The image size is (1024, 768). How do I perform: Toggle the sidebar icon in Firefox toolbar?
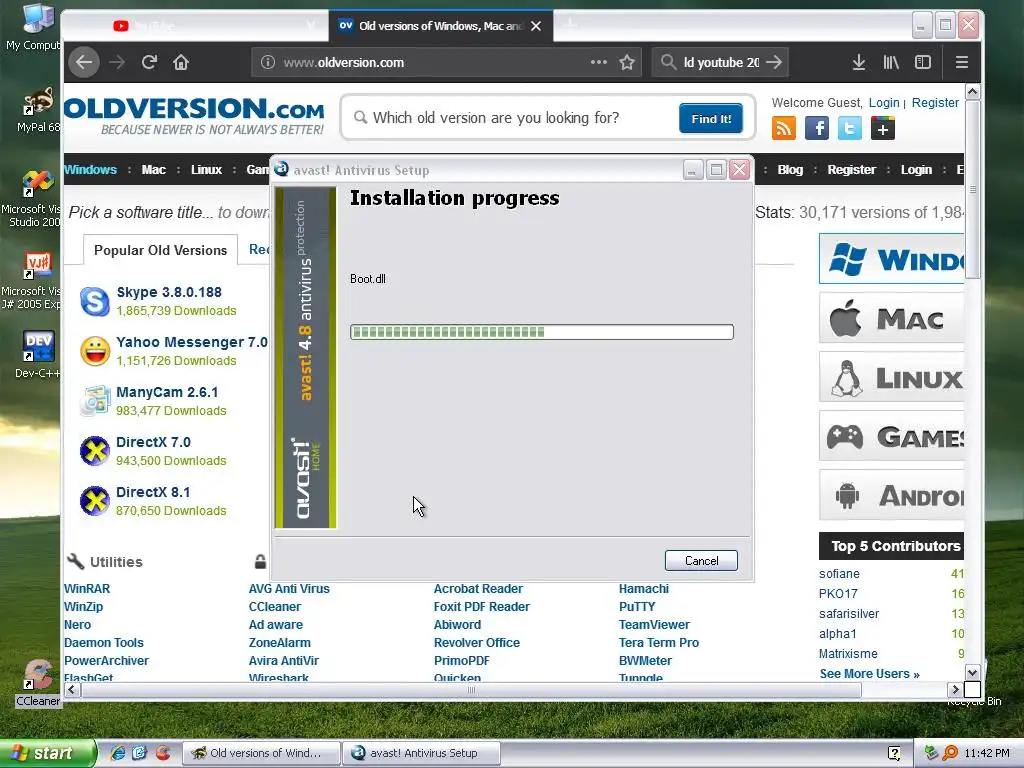(x=923, y=62)
